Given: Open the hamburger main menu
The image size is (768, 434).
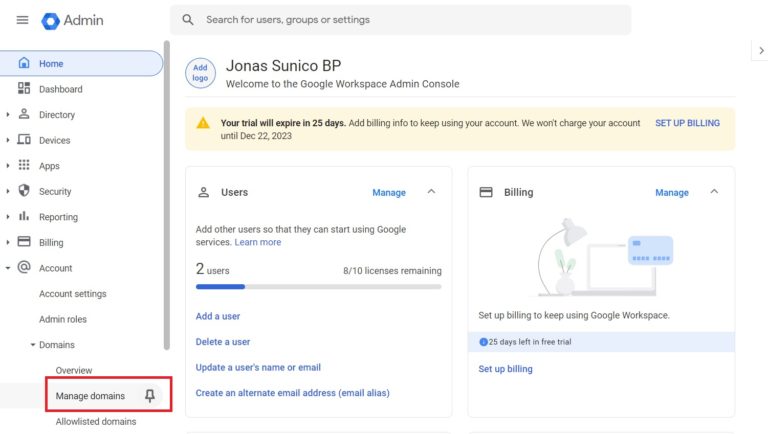Looking at the screenshot, I should point(22,20).
